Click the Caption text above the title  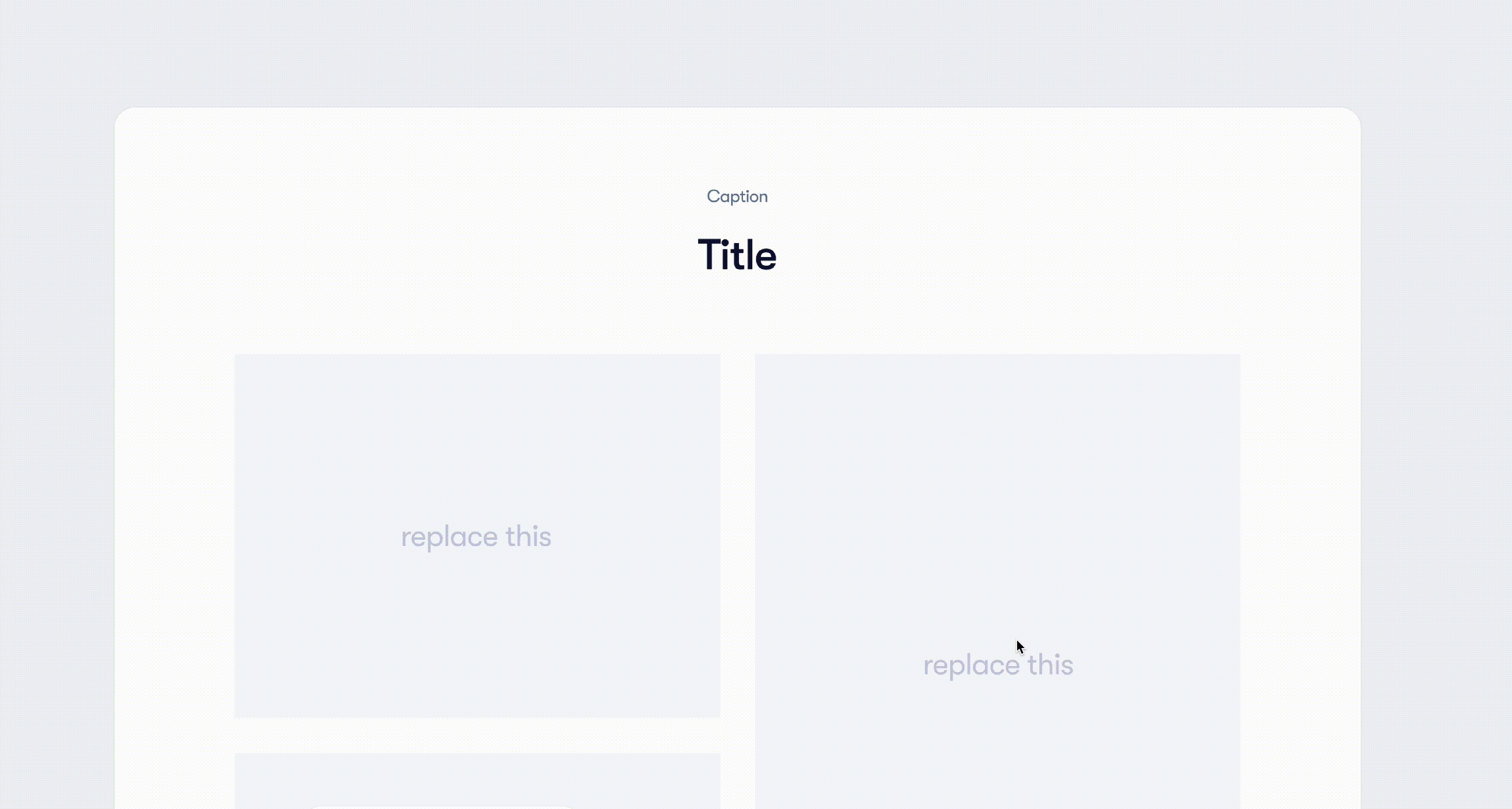(x=737, y=196)
